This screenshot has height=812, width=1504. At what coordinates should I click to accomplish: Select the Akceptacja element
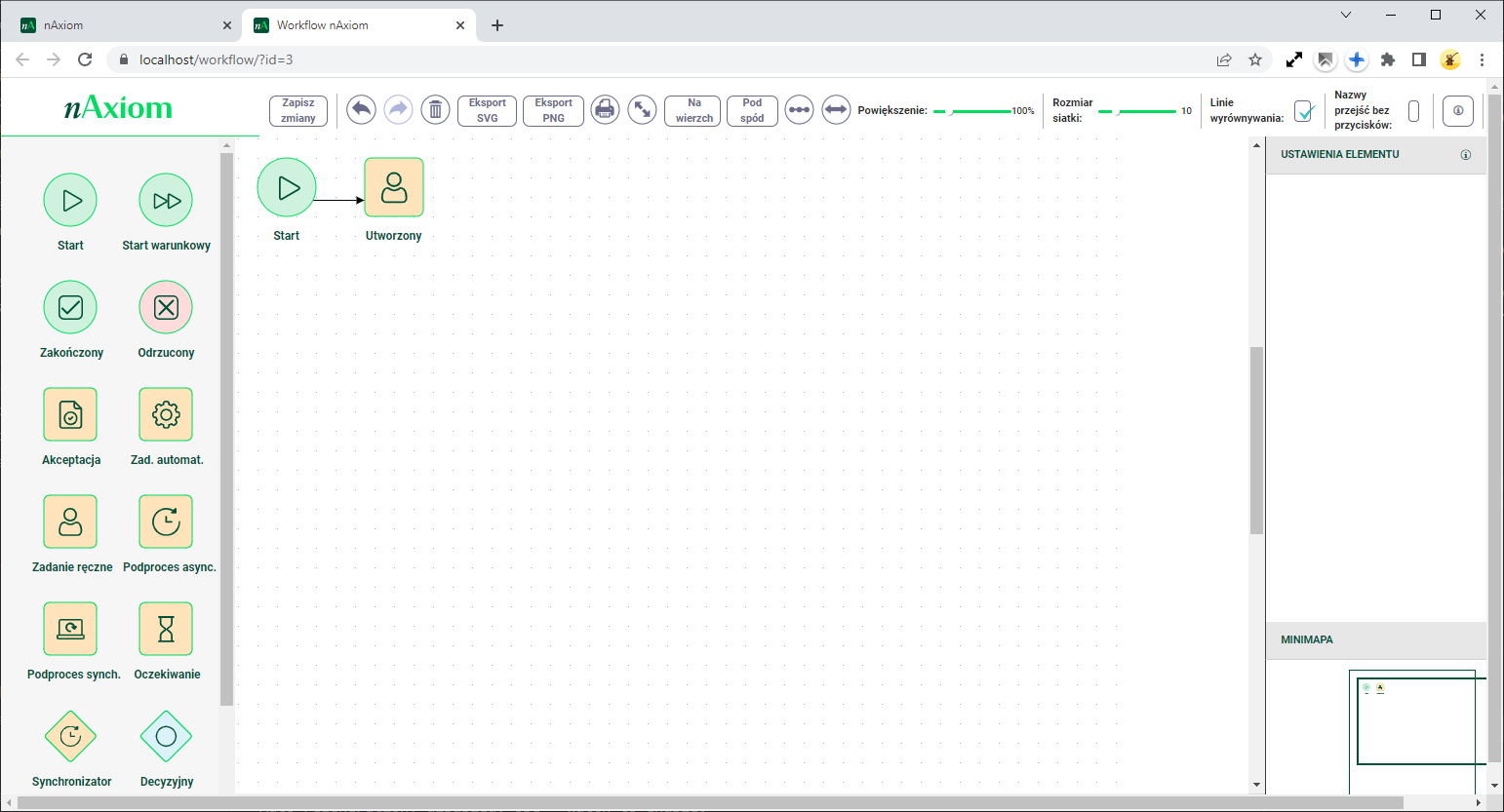pos(70,414)
